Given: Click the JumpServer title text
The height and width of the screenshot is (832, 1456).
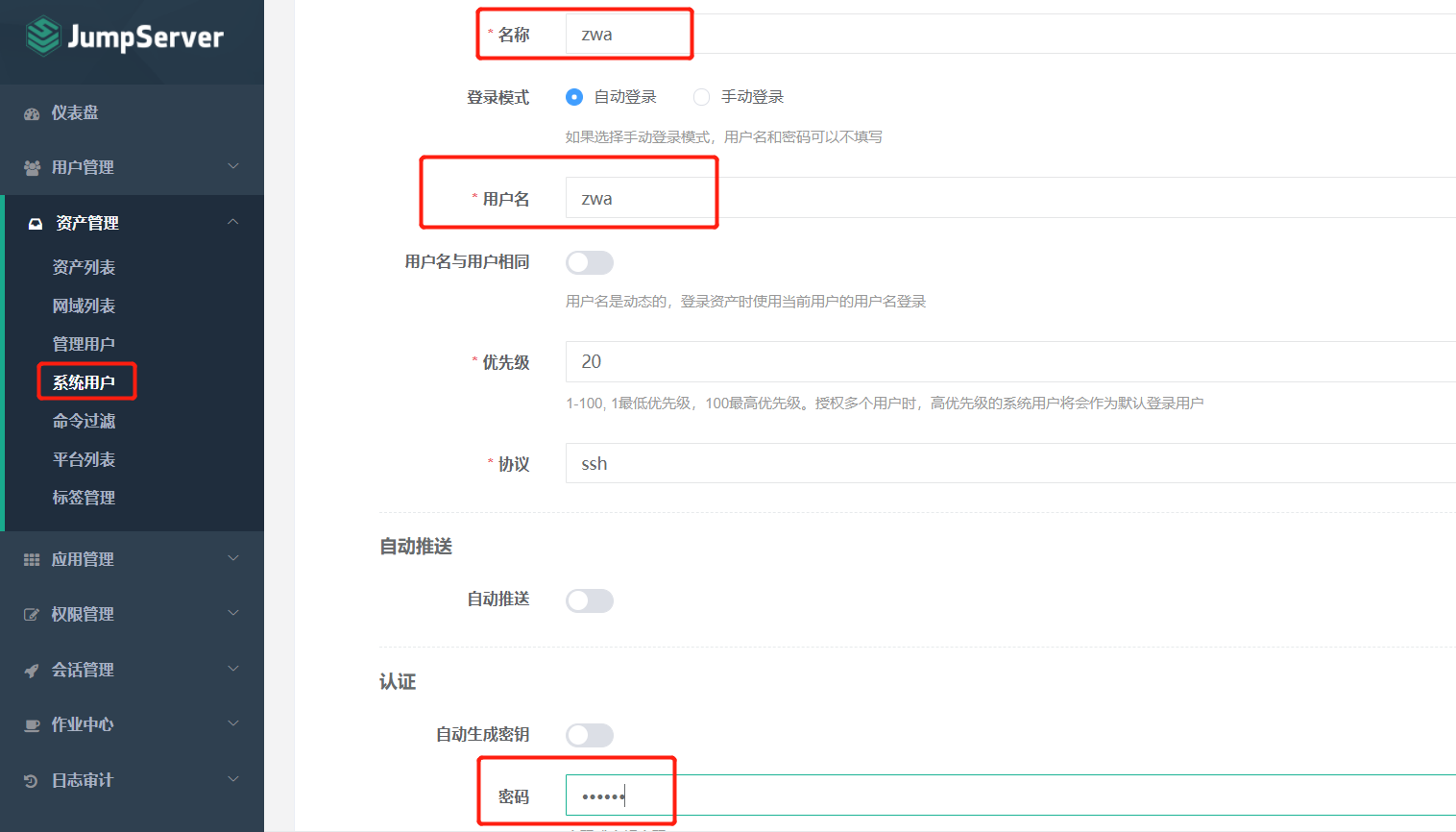Looking at the screenshot, I should pos(146,37).
